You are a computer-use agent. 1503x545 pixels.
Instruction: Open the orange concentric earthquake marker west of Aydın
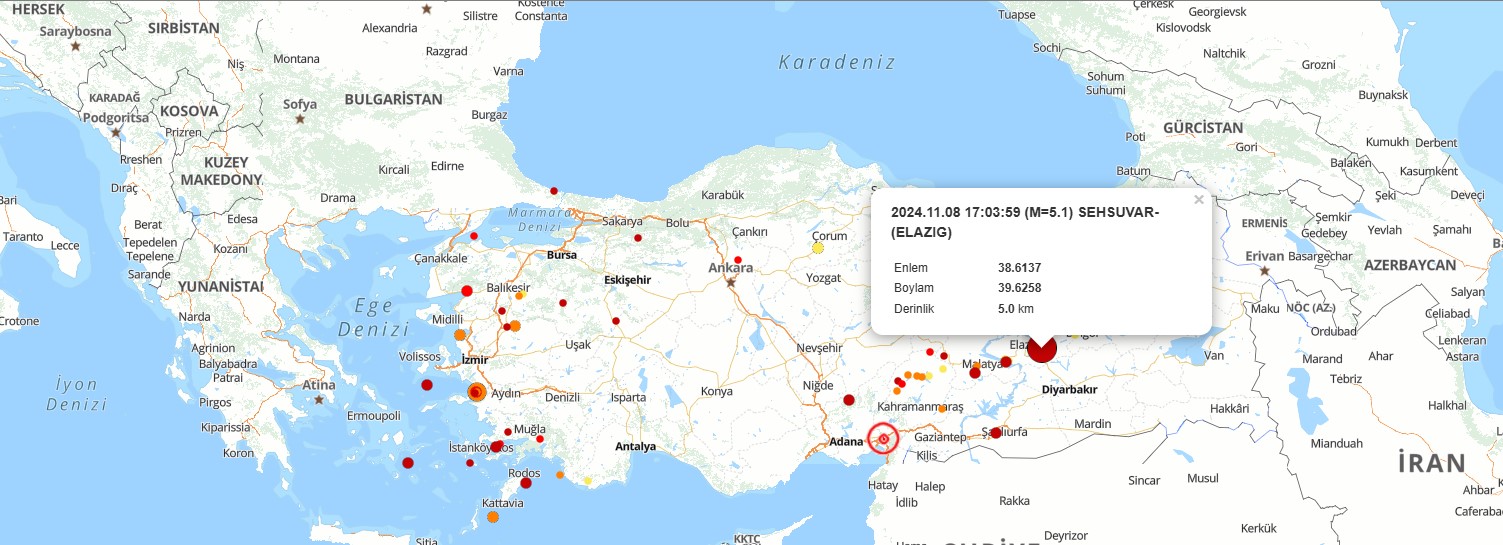pyautogui.click(x=477, y=392)
